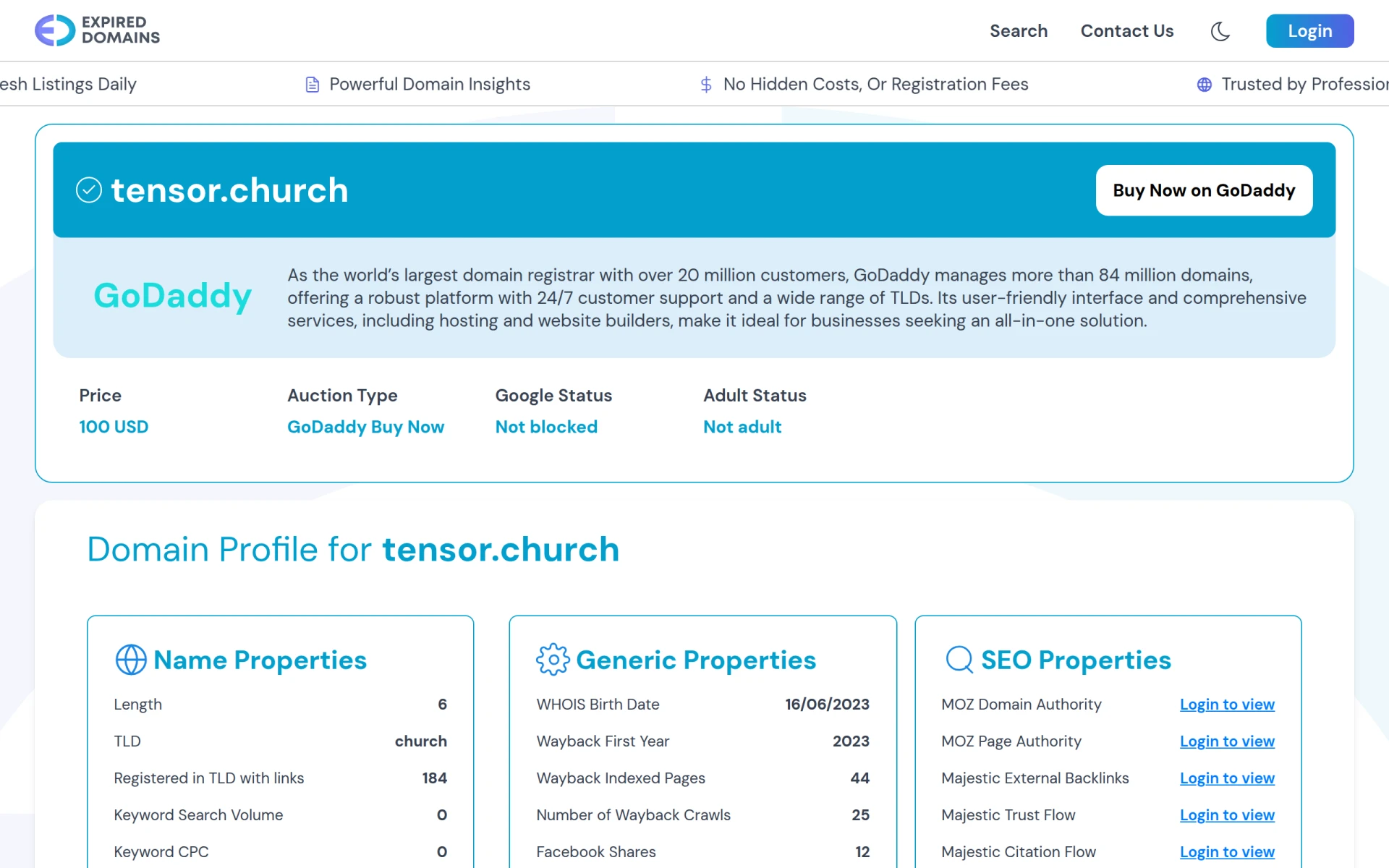Click the Domain Profile for tensor.church heading
1389x868 pixels.
point(353,549)
